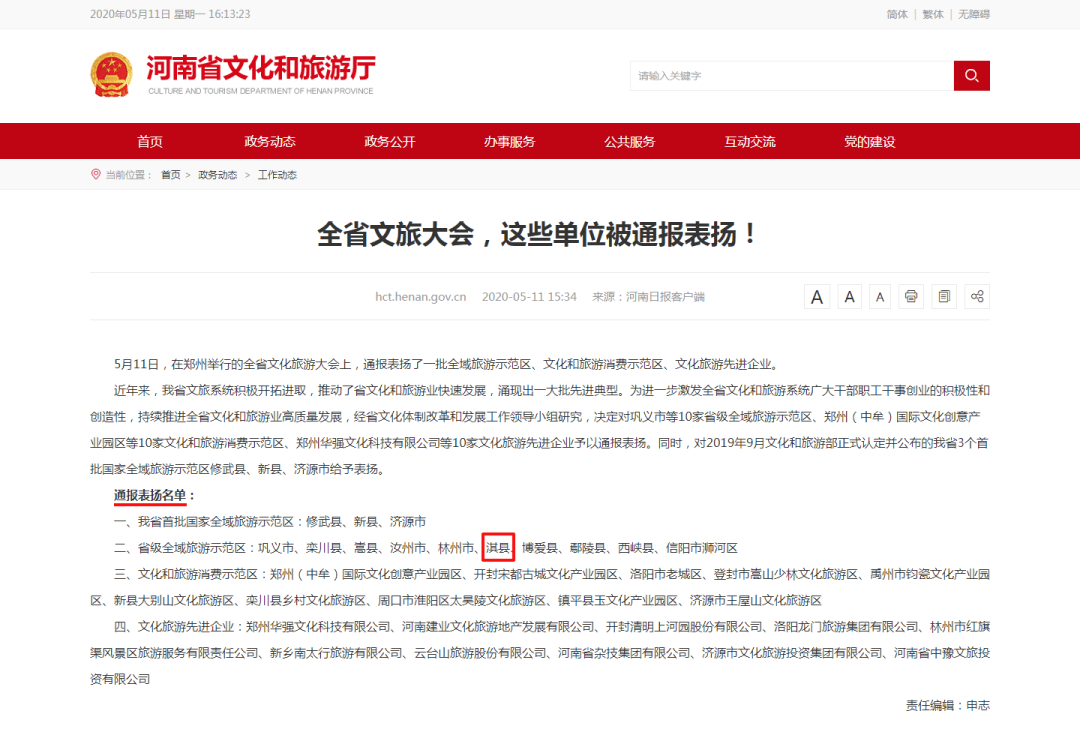Click the Henan department emblem logo

111,75
